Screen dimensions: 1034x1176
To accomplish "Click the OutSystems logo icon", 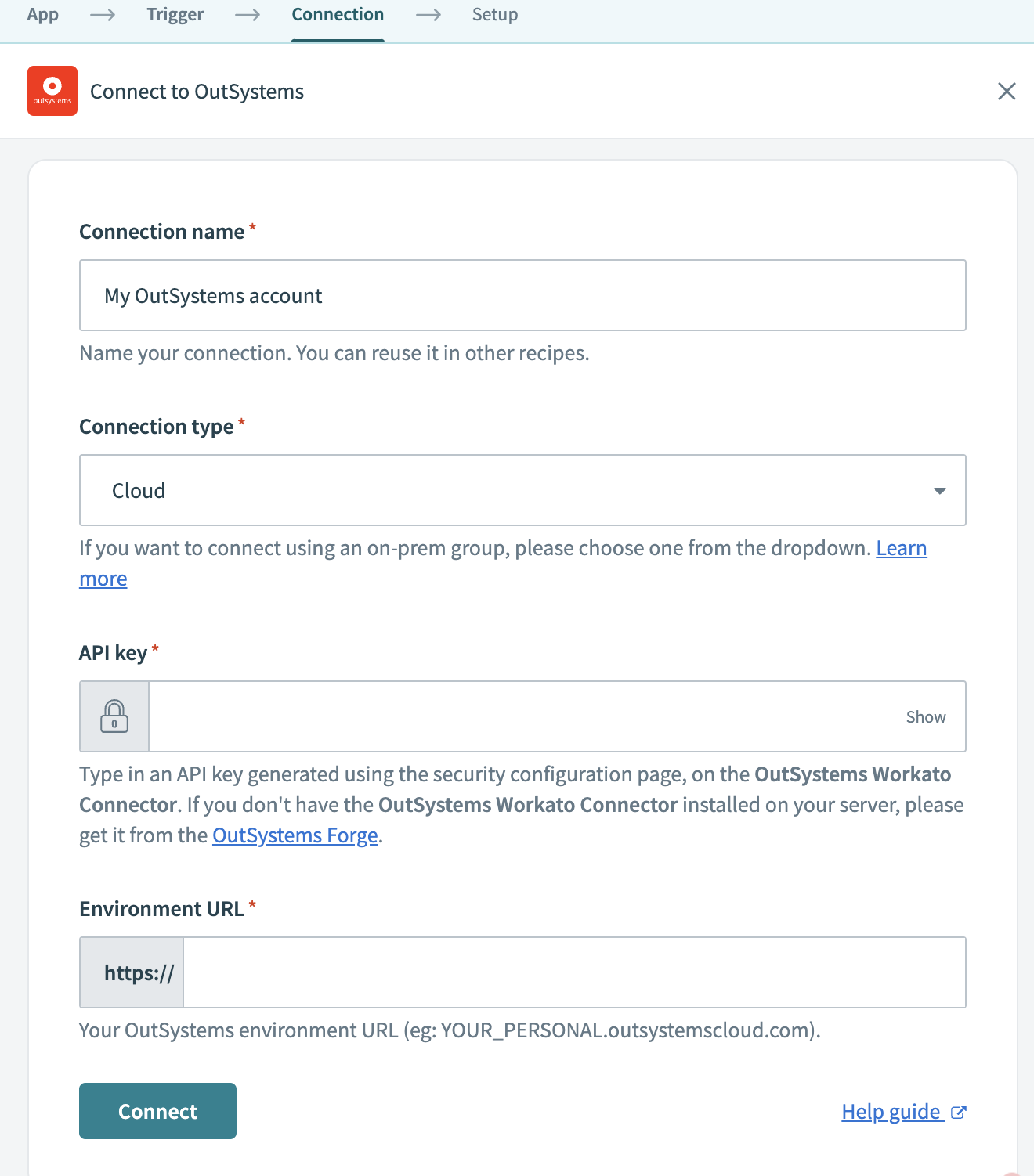I will (52, 91).
